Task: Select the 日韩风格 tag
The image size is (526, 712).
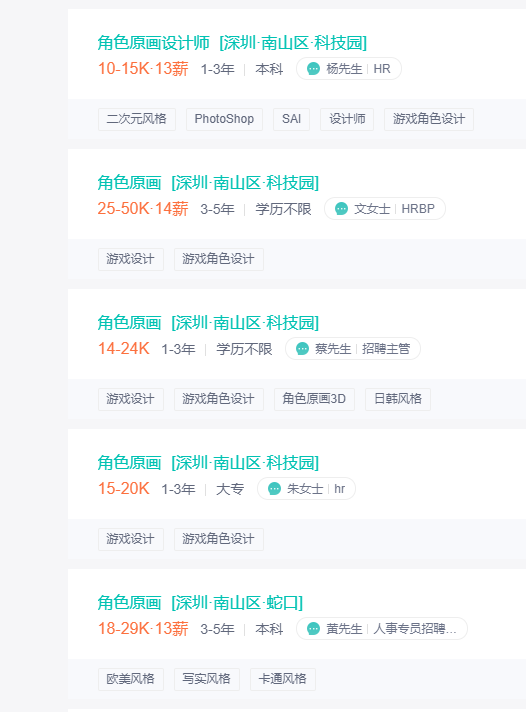Action: click(398, 399)
